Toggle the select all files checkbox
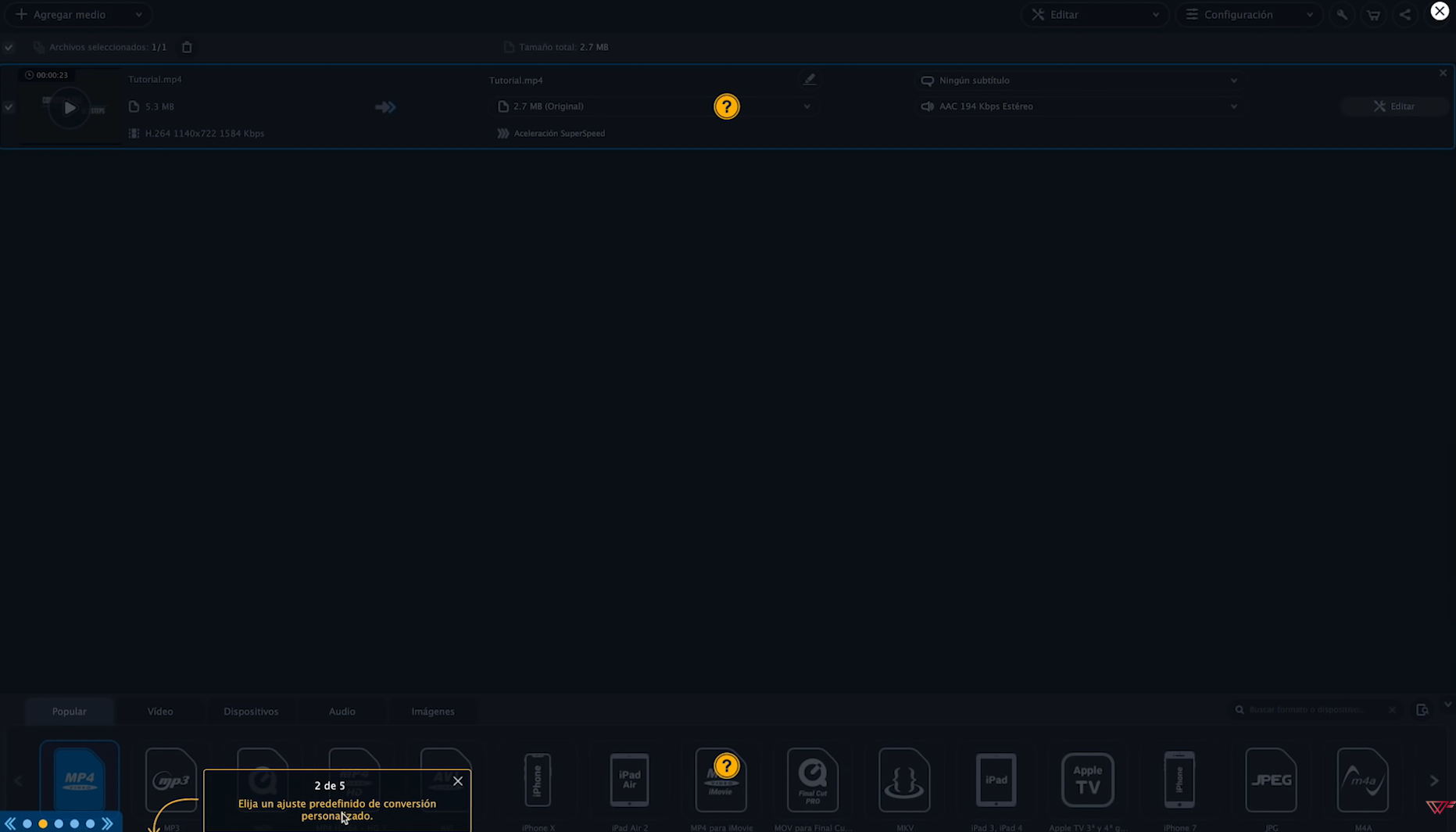 [x=9, y=47]
